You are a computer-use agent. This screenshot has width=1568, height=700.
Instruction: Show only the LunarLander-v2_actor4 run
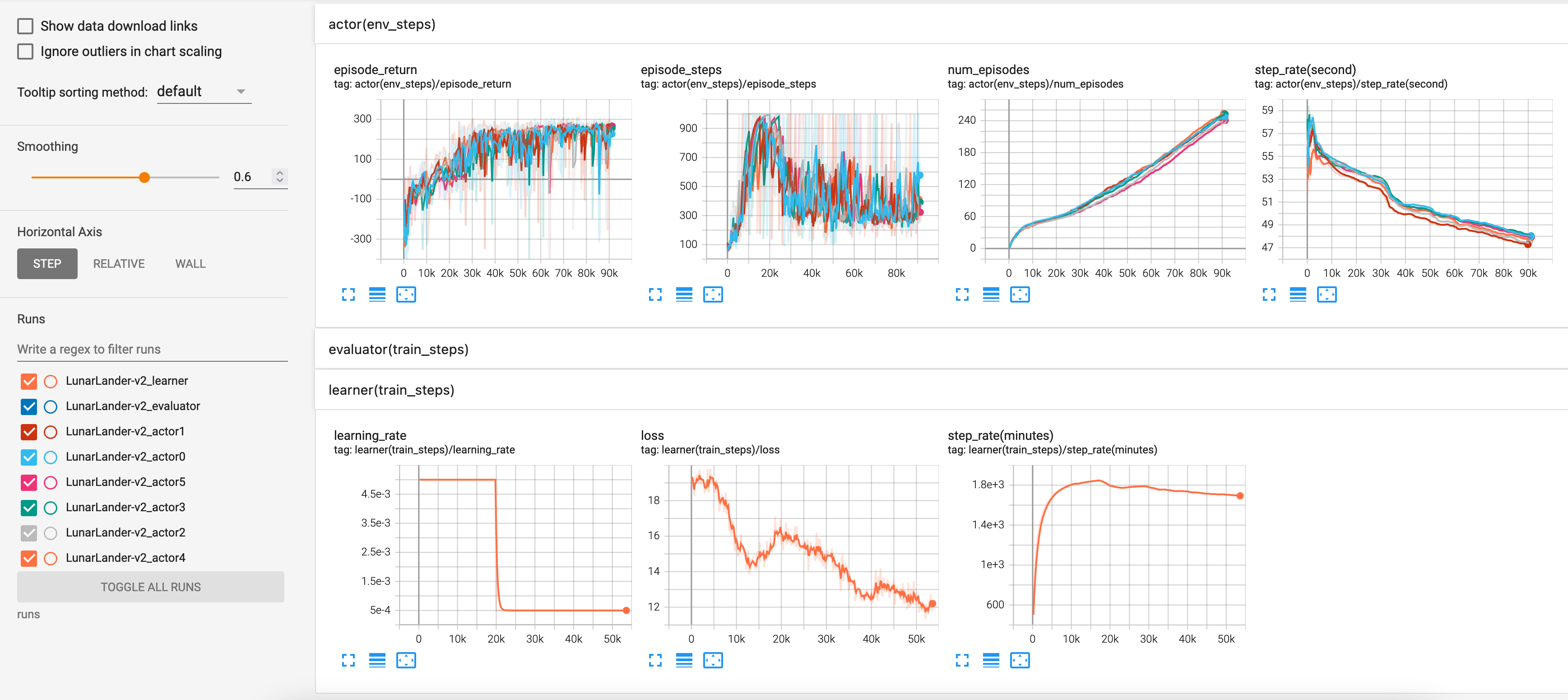click(51, 558)
